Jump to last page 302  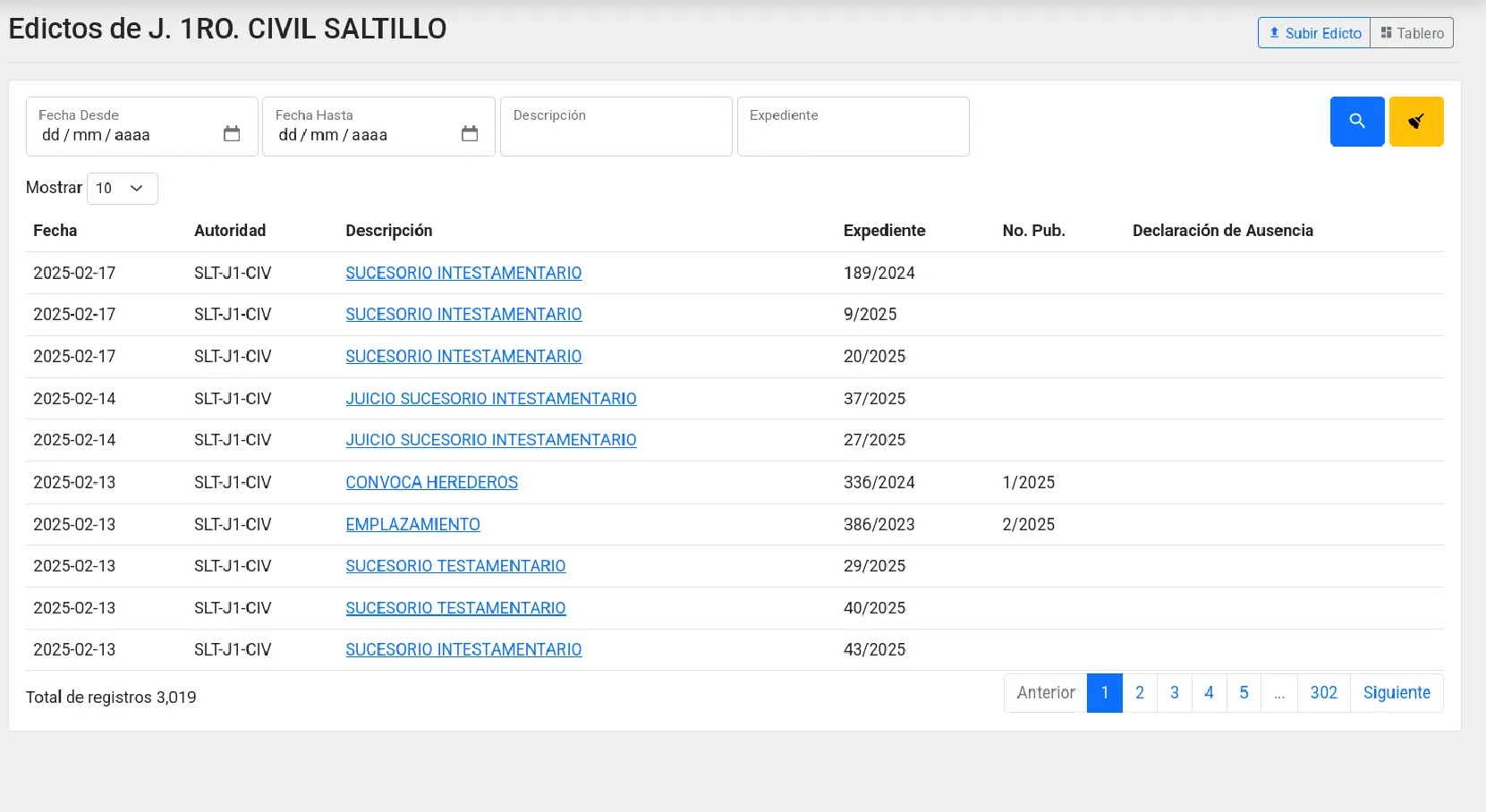[1323, 693]
